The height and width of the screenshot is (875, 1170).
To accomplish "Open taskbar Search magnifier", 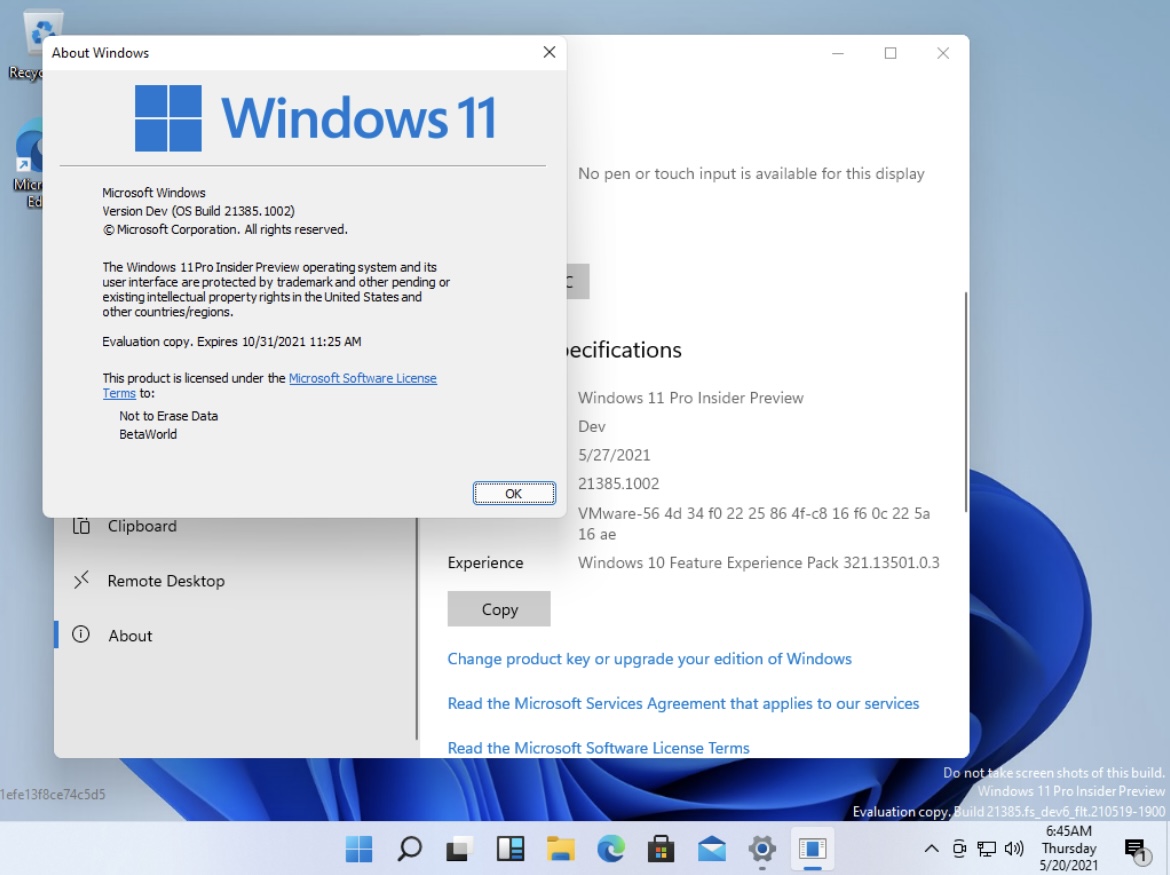I will click(409, 848).
